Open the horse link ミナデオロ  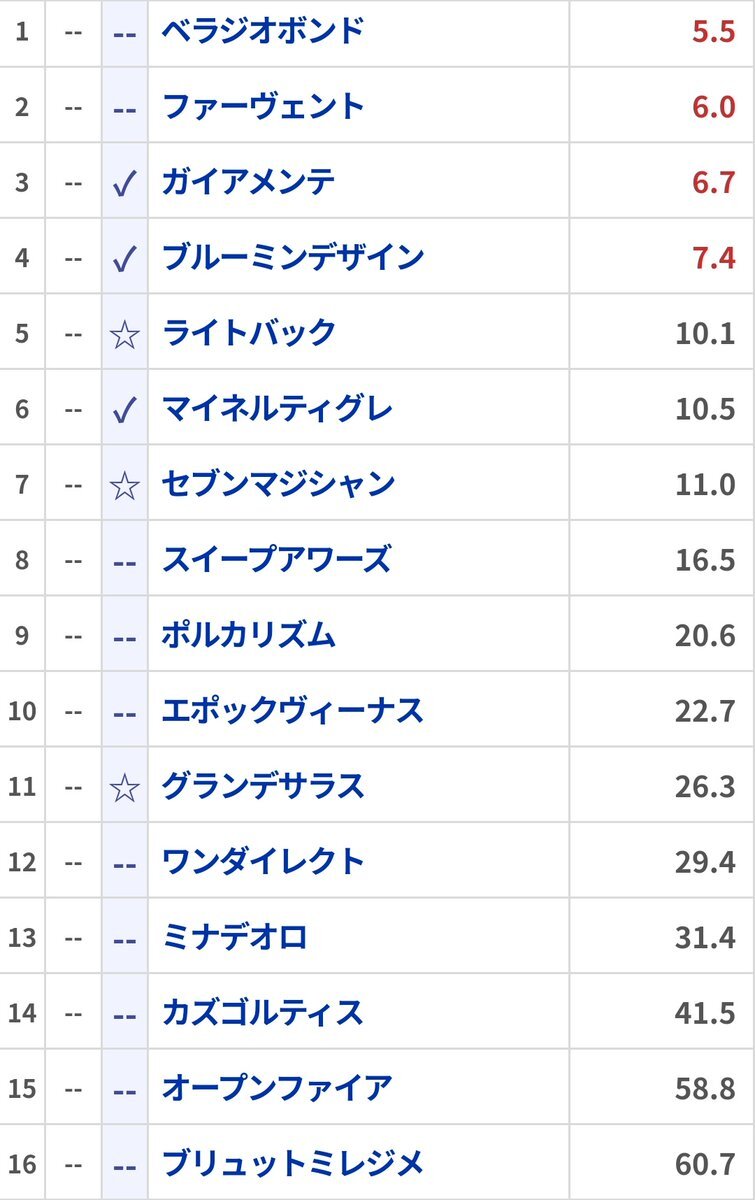click(x=234, y=937)
